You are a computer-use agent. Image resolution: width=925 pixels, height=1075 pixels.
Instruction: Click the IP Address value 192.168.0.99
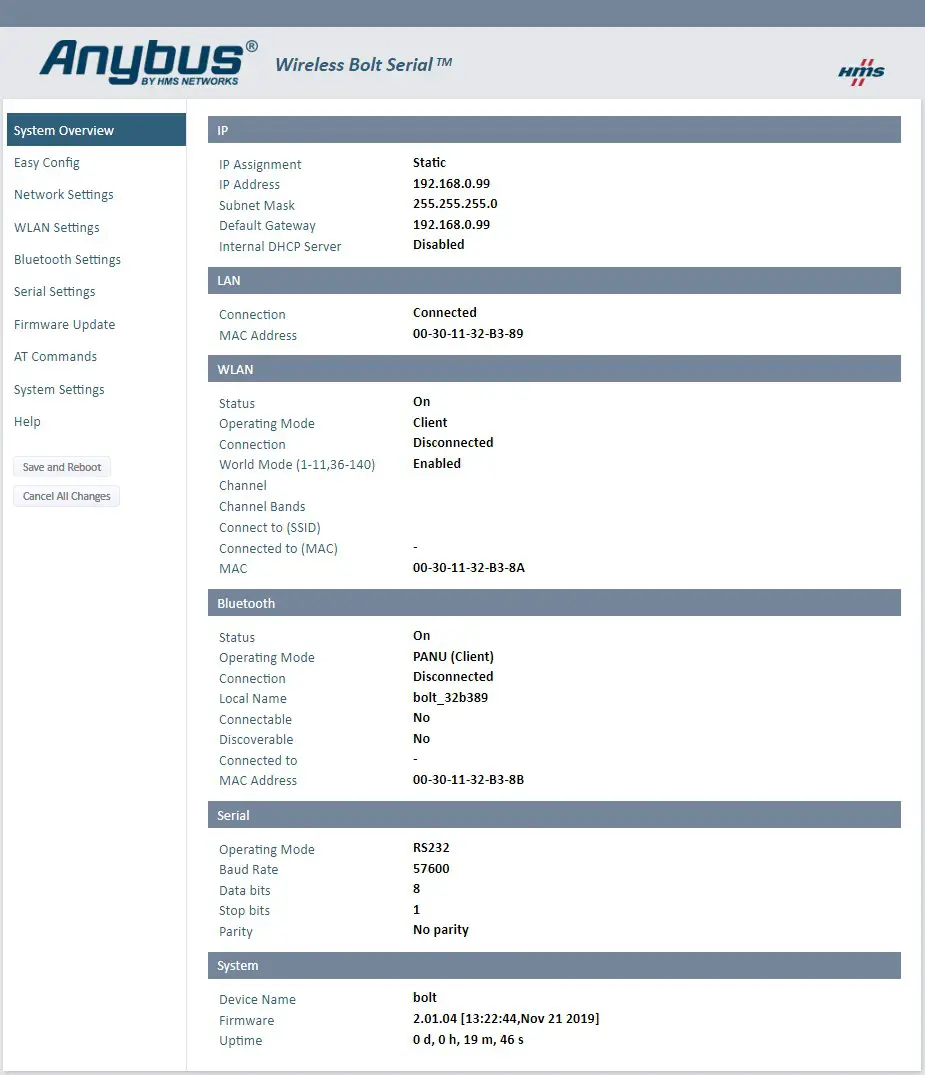click(451, 184)
